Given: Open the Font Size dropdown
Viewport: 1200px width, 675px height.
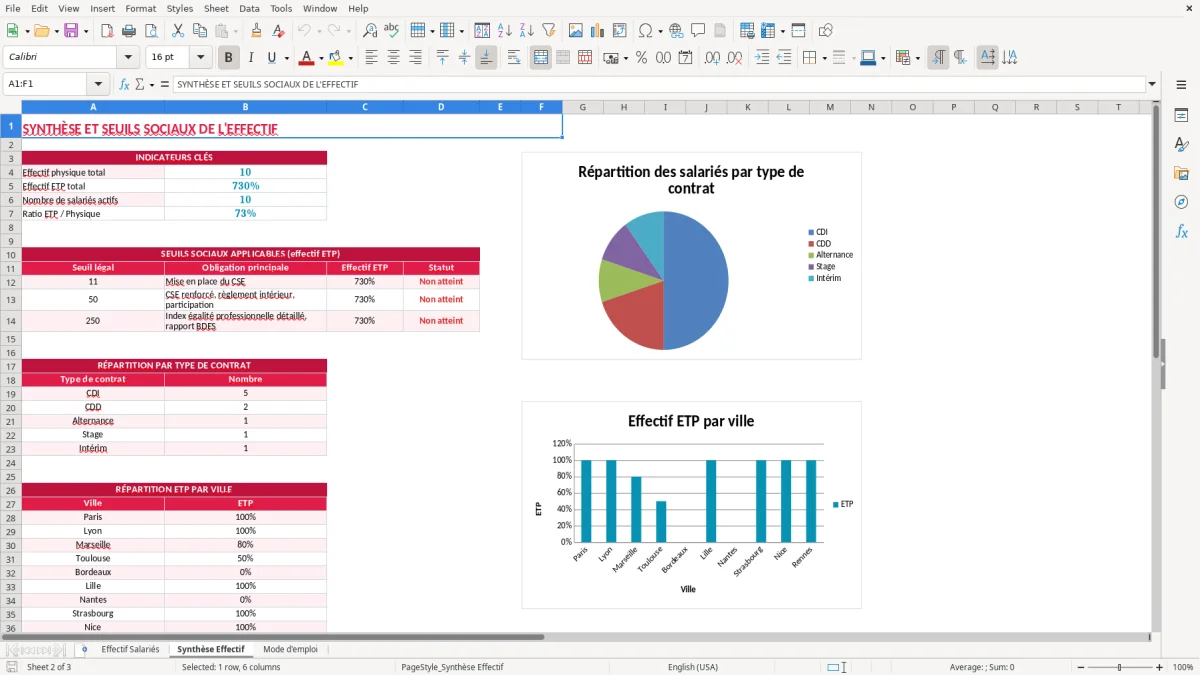Looking at the screenshot, I should tap(201, 58).
